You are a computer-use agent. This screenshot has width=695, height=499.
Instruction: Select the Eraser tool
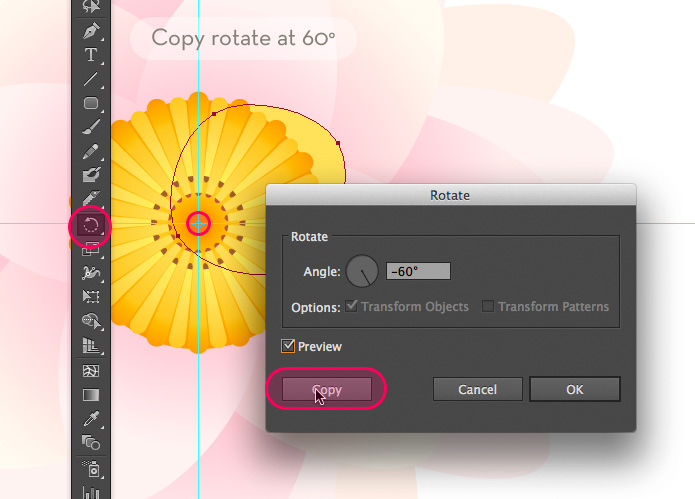[91, 199]
